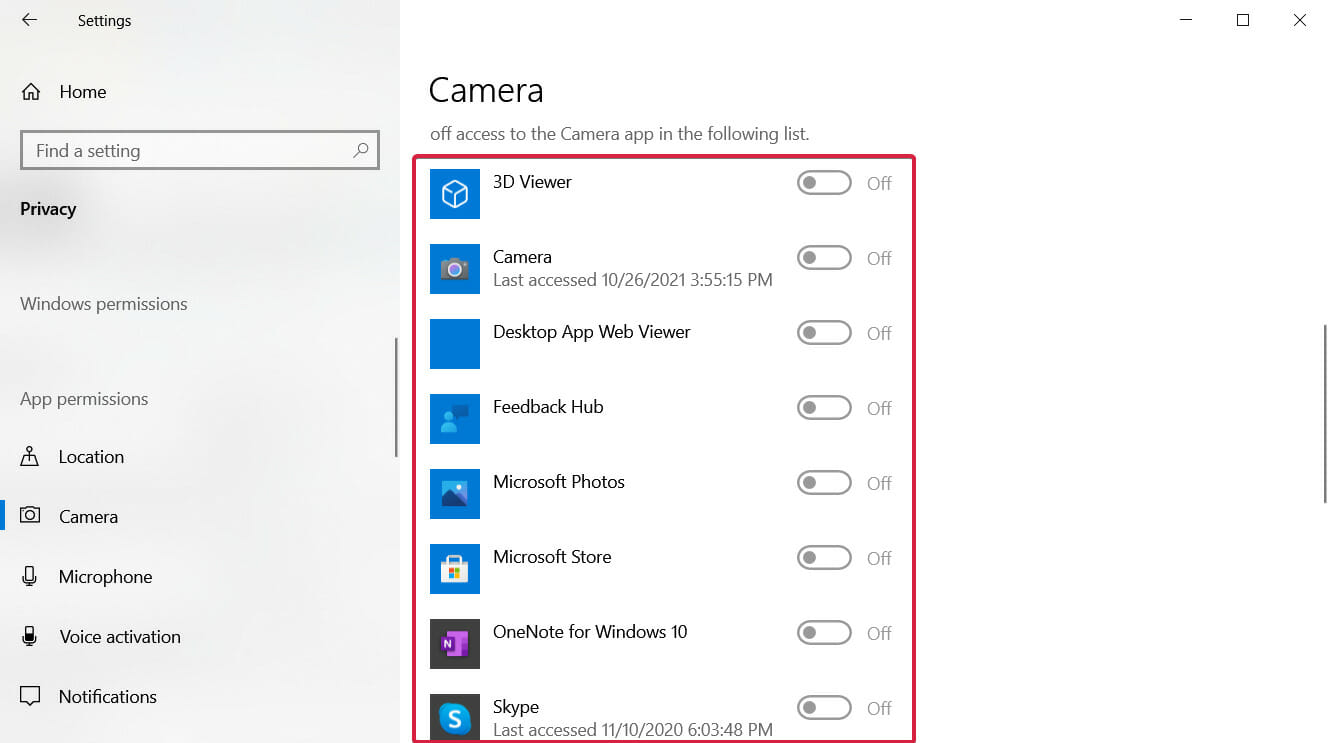Click the OneNote for Windows 10 label
Viewport: 1329px width, 743px height.
click(590, 632)
